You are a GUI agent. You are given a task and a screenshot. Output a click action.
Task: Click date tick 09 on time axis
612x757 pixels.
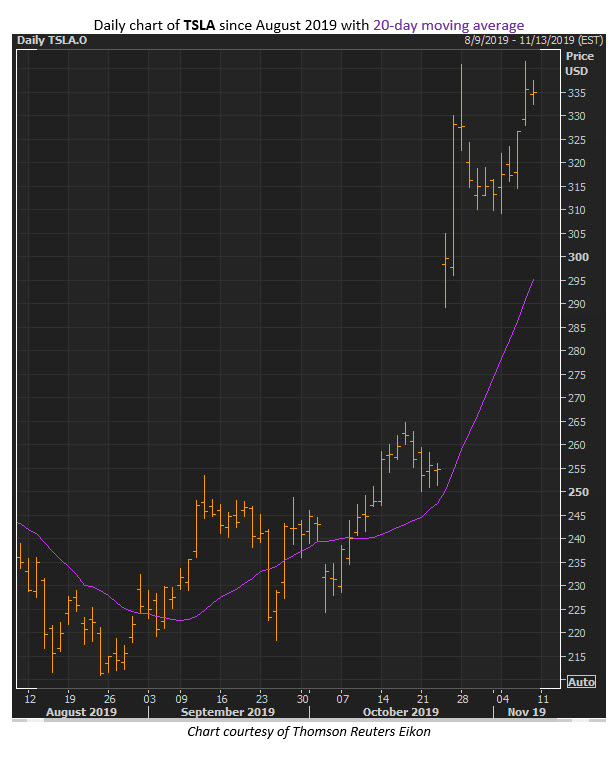pos(181,699)
